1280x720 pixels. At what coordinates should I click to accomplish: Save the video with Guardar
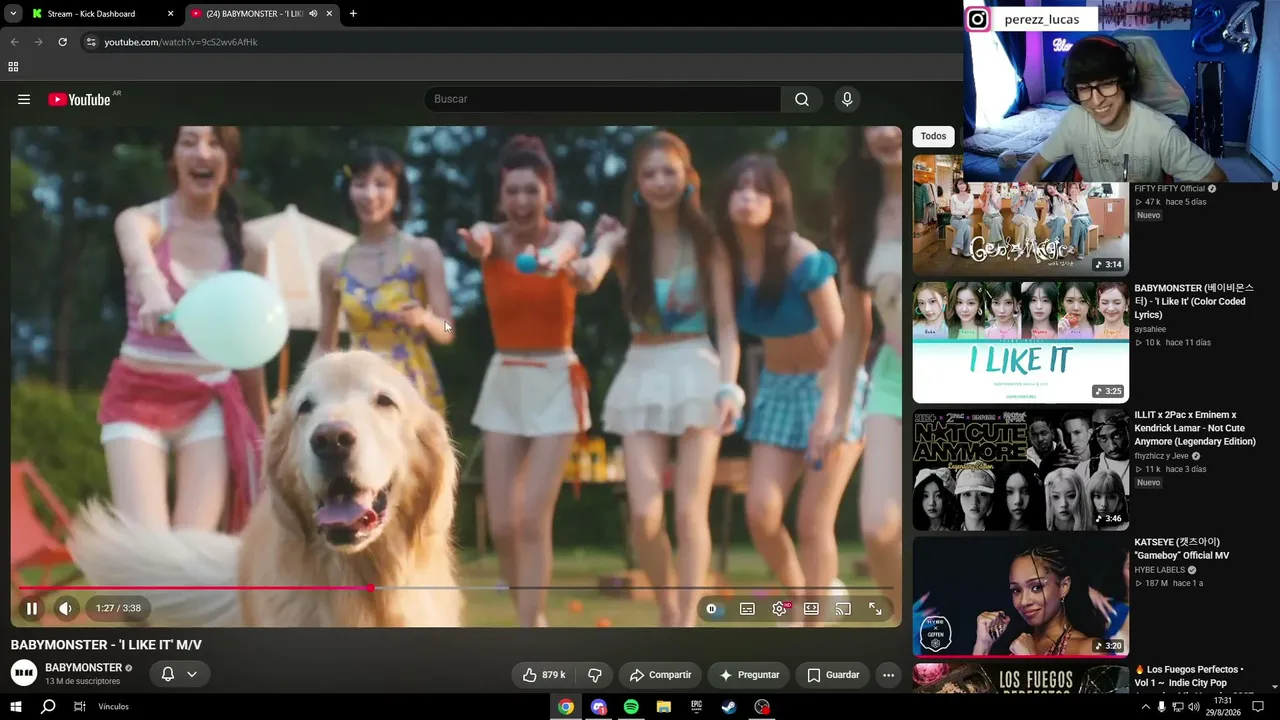[833, 675]
